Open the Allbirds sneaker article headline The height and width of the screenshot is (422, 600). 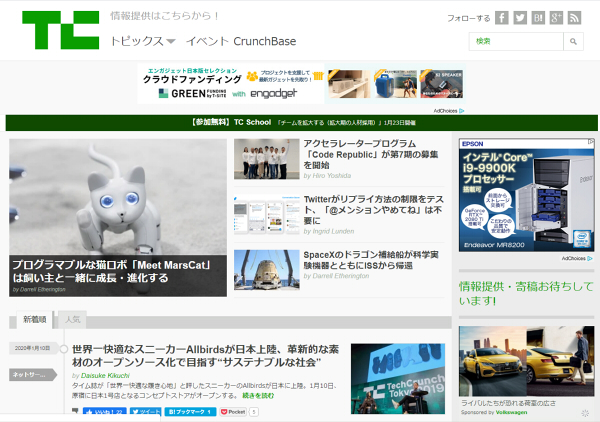click(x=205, y=355)
